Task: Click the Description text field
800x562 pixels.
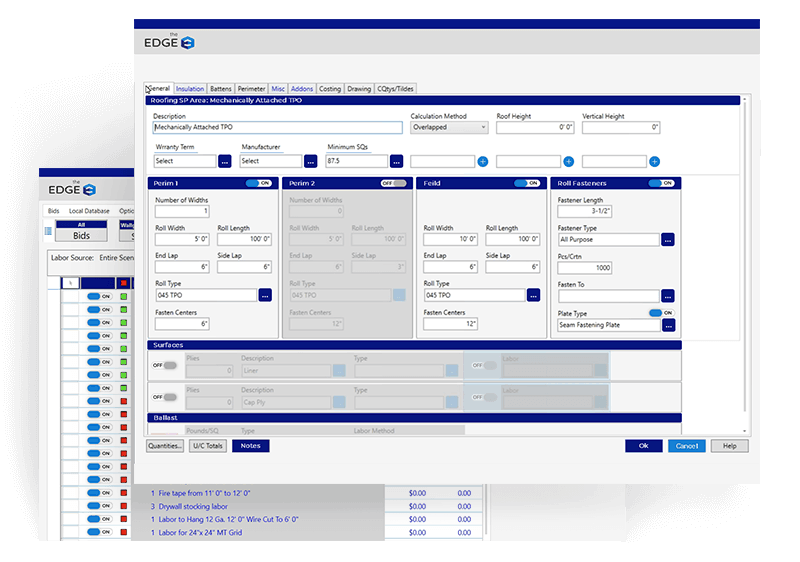Action: click(x=278, y=127)
